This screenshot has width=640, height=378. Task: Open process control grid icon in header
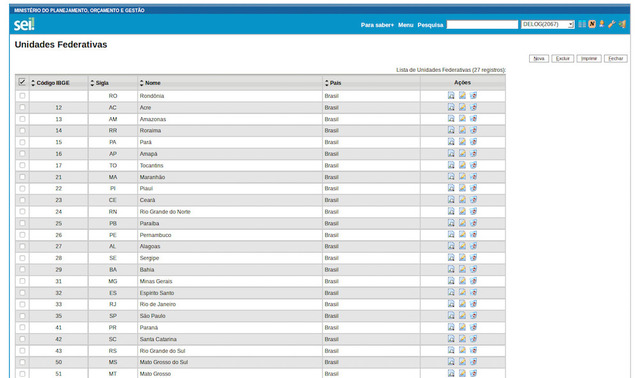(582, 24)
